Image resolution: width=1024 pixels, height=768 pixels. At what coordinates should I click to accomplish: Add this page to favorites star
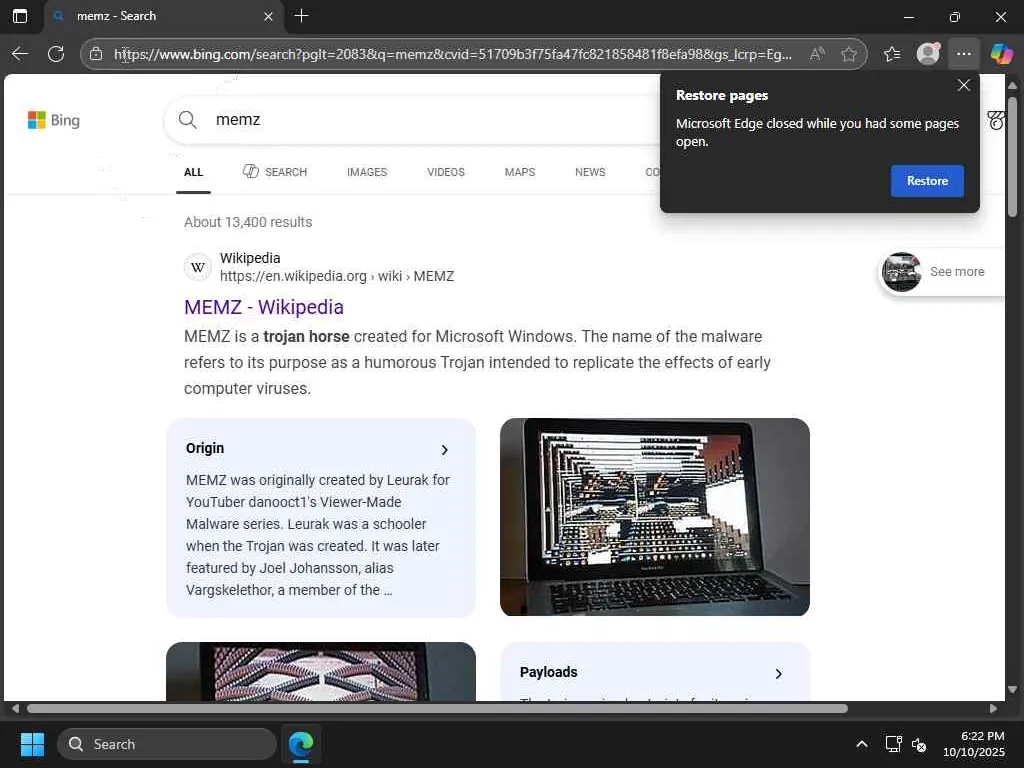point(848,54)
